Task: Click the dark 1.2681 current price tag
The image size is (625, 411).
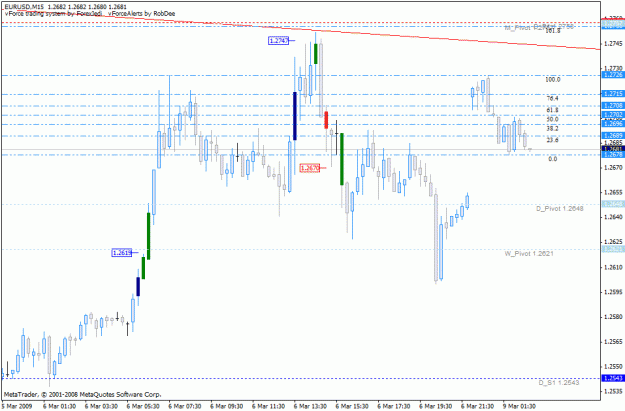Action: click(x=613, y=149)
